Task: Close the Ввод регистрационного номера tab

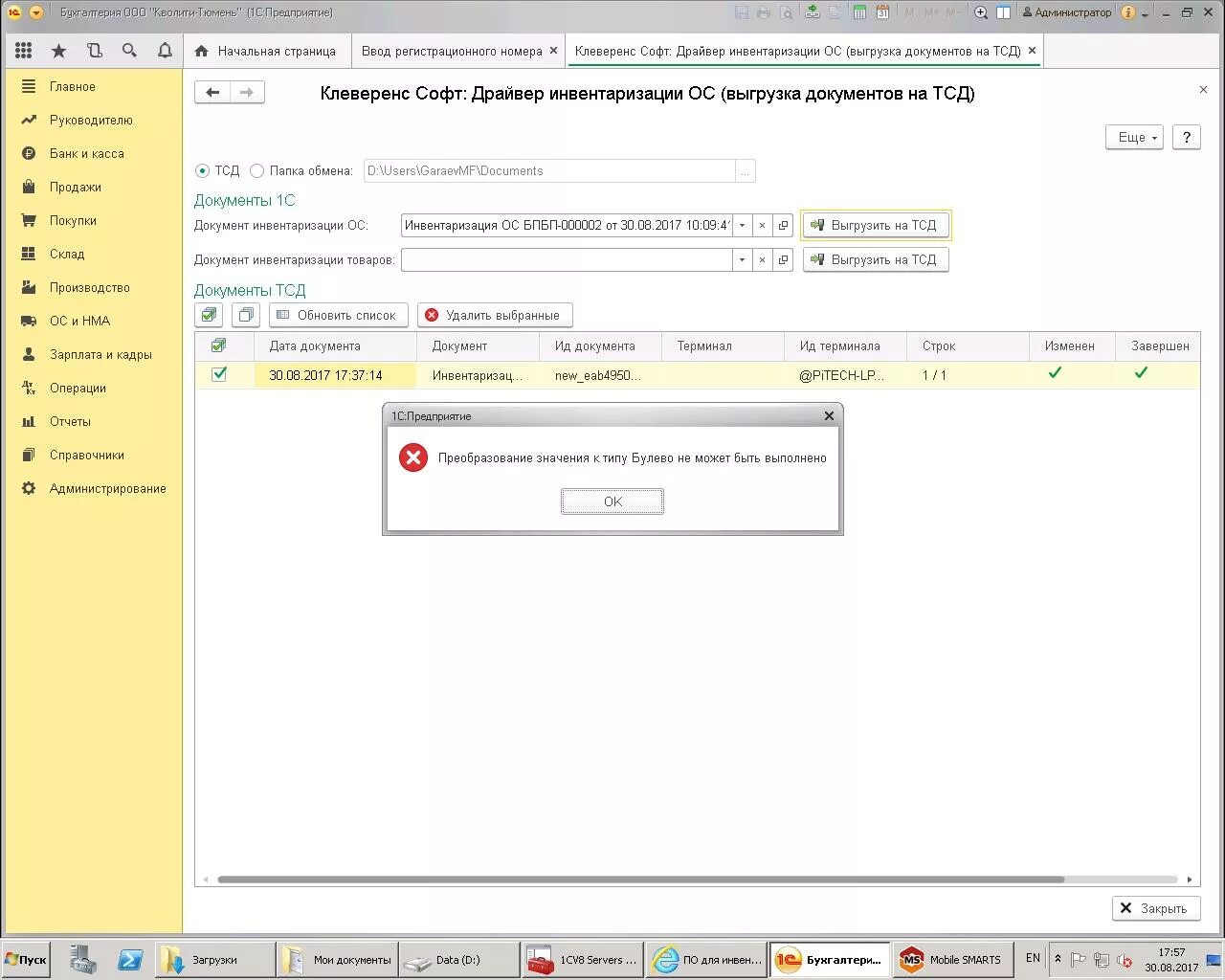Action: tap(553, 51)
